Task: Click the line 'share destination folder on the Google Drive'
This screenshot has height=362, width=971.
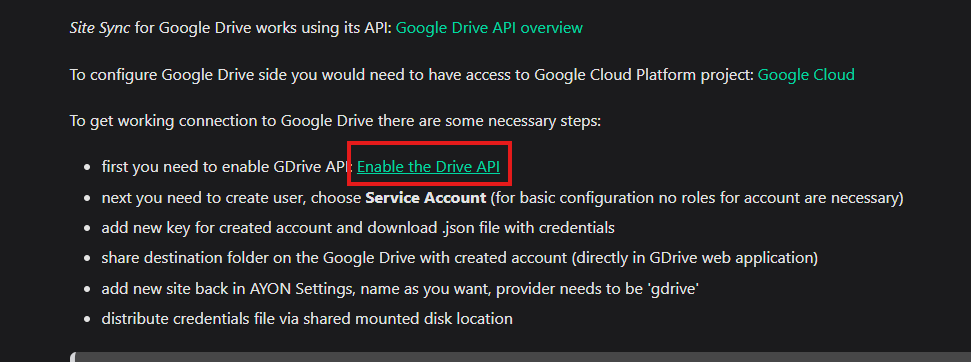Action: (x=459, y=257)
